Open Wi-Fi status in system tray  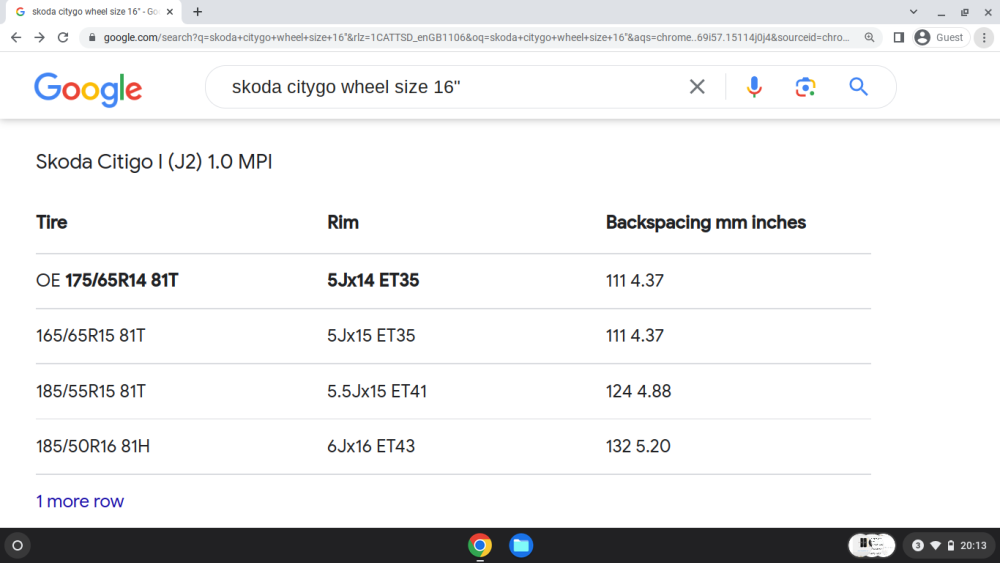[936, 545]
